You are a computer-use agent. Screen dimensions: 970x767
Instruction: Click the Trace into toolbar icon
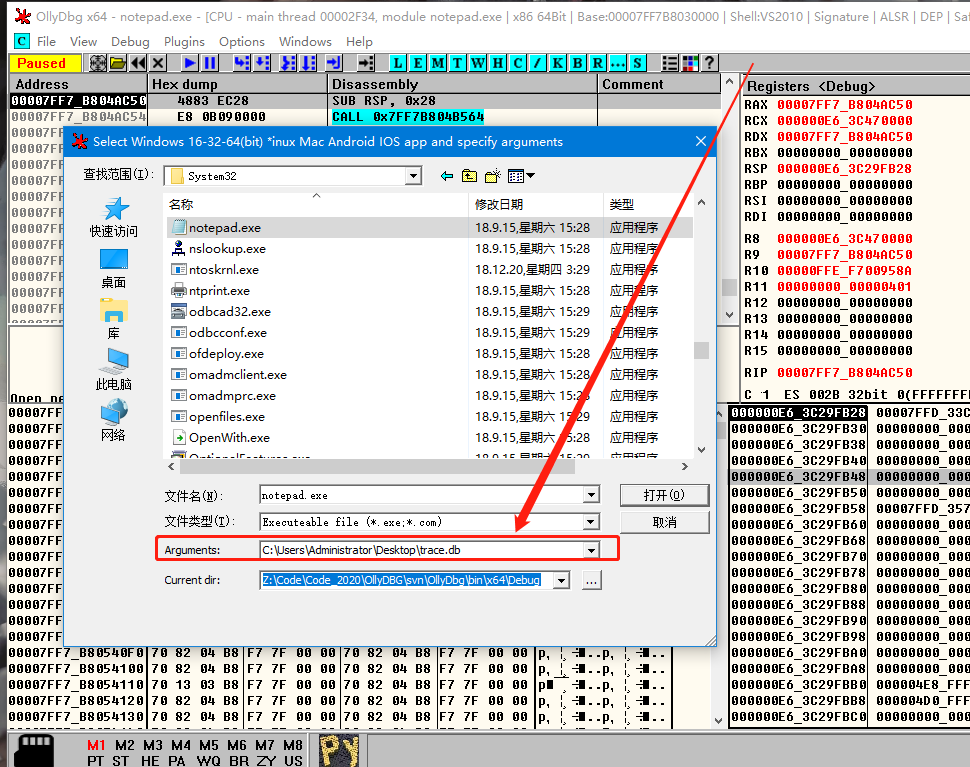coord(288,62)
